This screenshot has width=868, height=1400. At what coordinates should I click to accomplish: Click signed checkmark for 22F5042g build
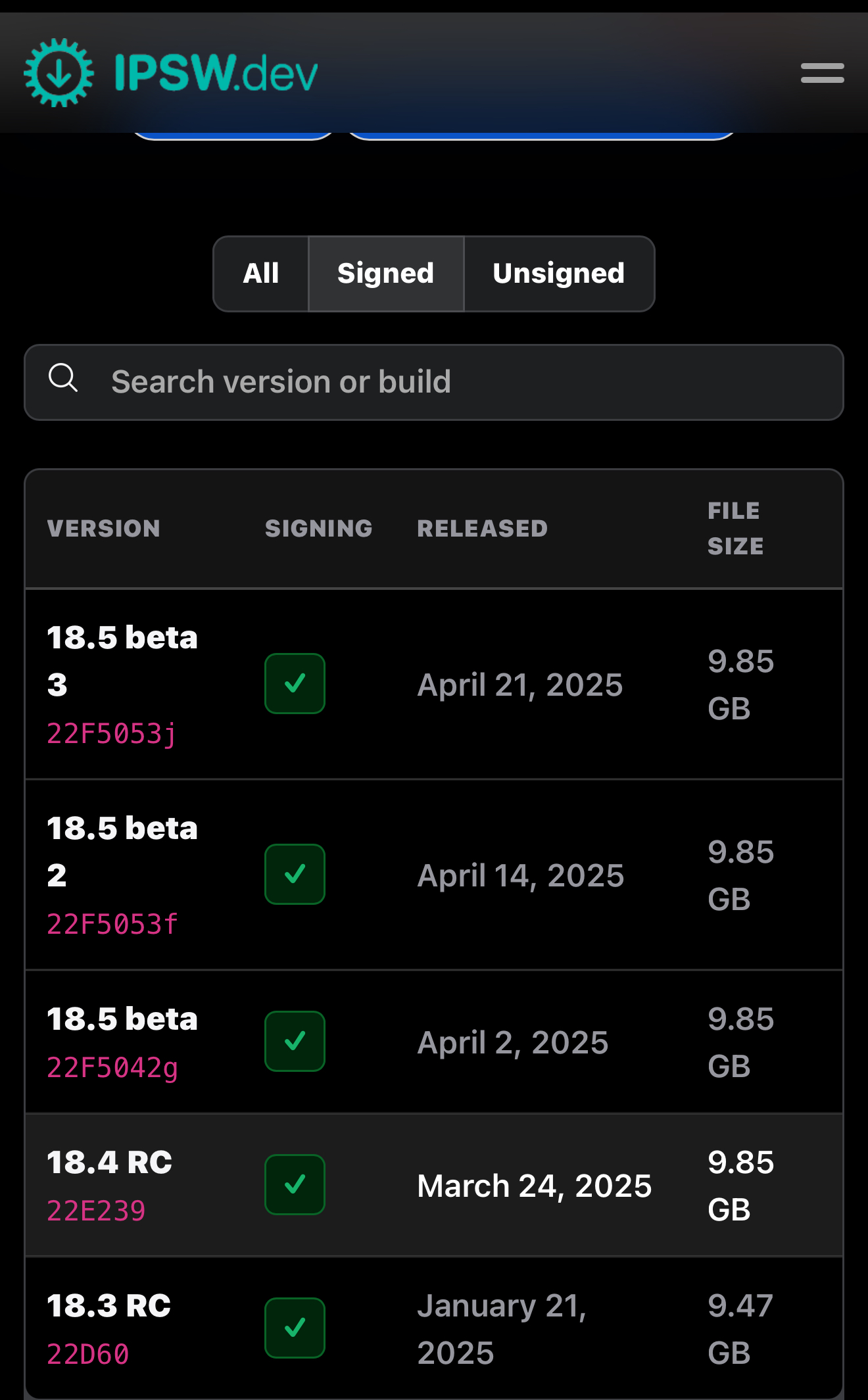[295, 1041]
